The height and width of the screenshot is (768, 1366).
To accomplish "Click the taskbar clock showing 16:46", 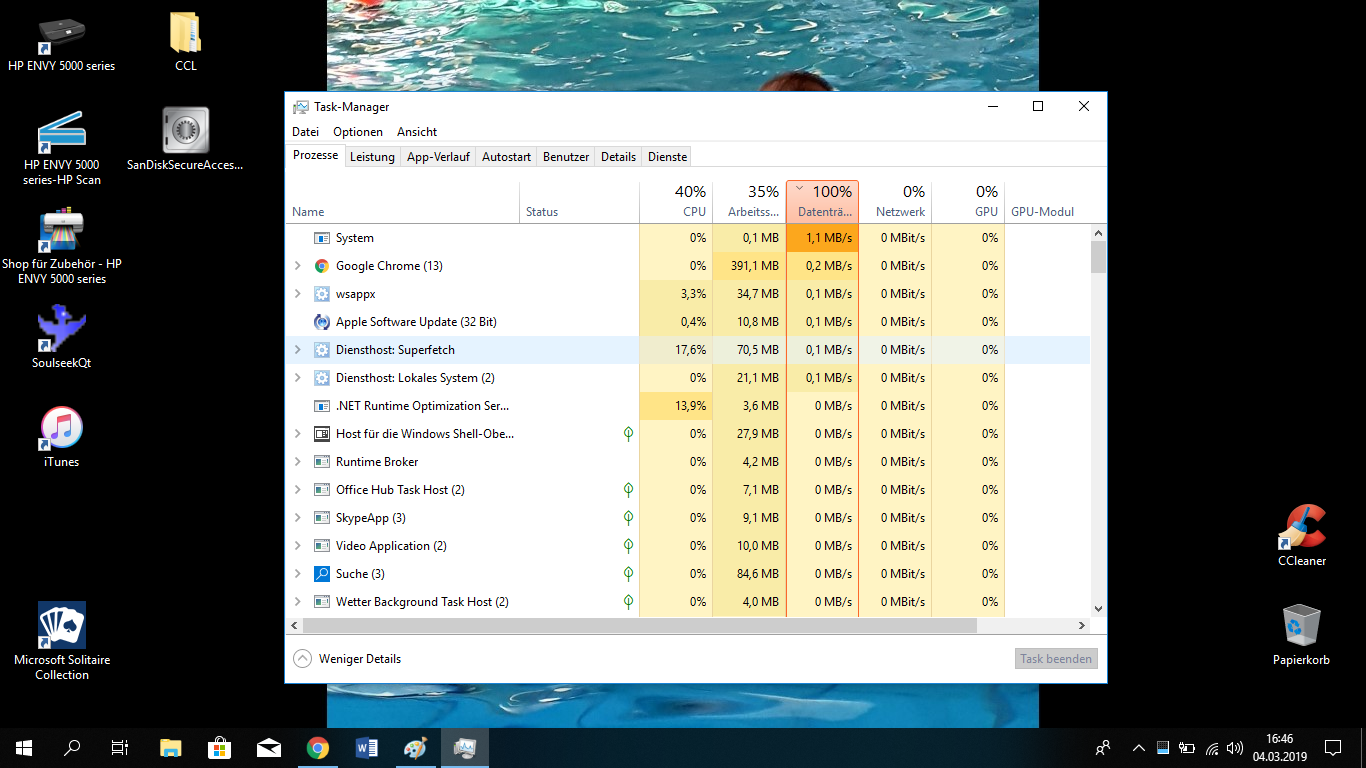I will tap(1279, 748).
